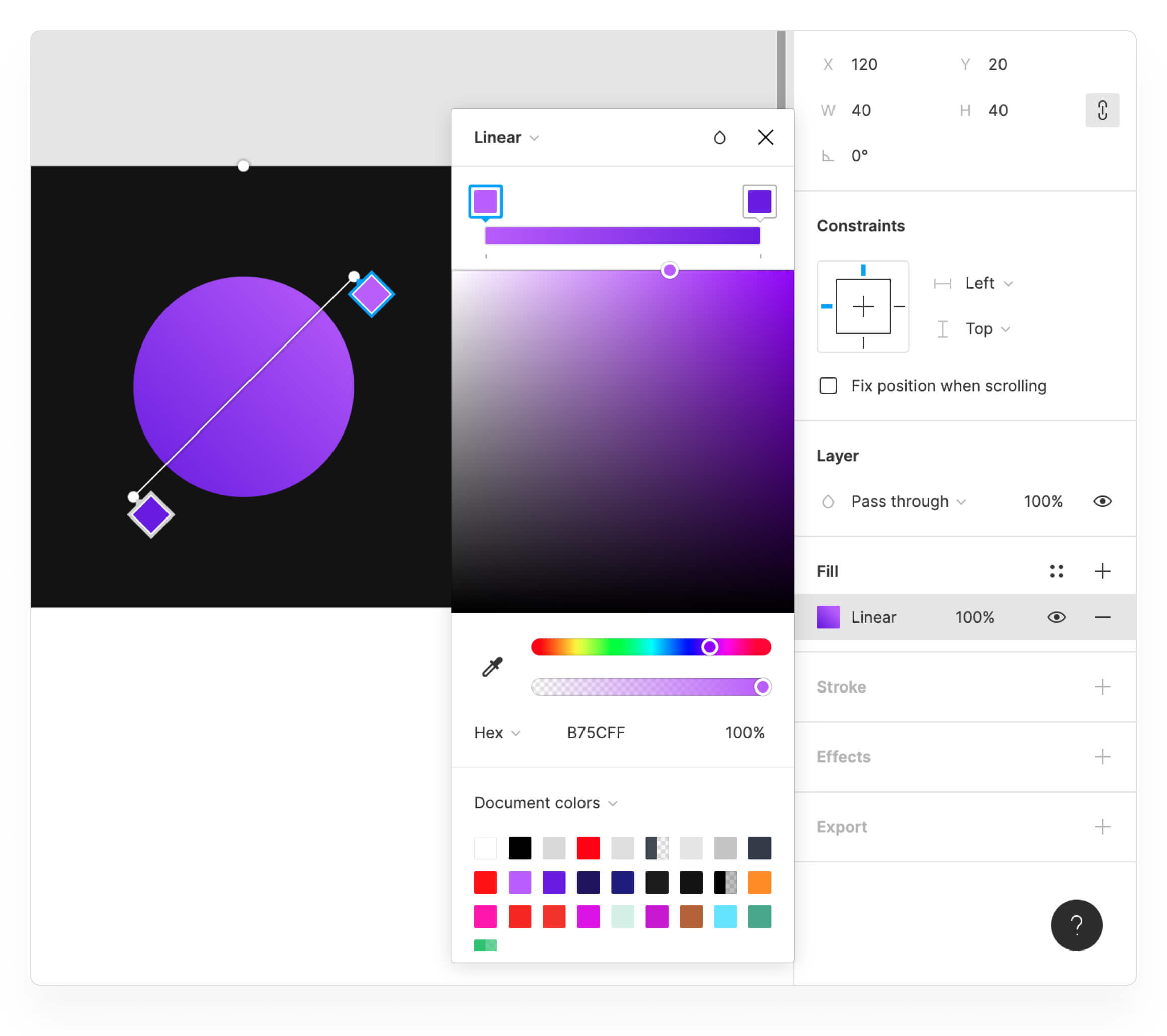Open Left horizontal constraint dropdown
The width and height of the screenshot is (1167, 1036).
point(988,283)
